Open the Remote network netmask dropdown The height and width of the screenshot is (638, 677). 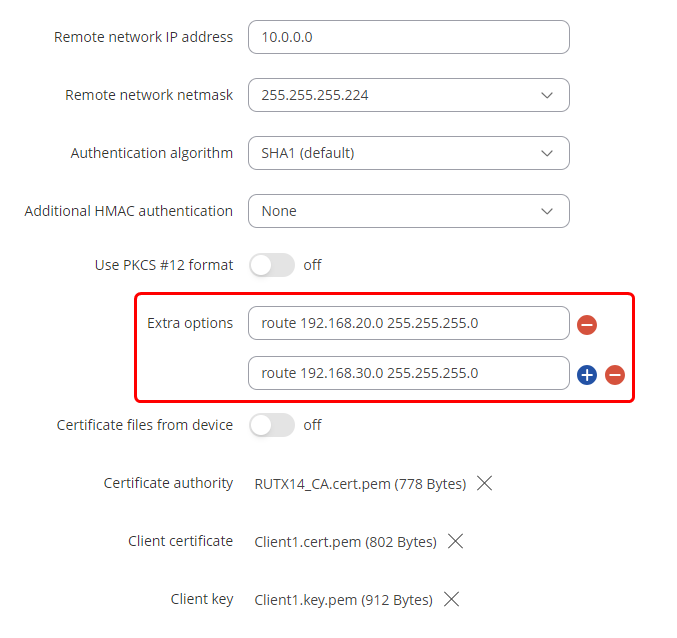408,95
